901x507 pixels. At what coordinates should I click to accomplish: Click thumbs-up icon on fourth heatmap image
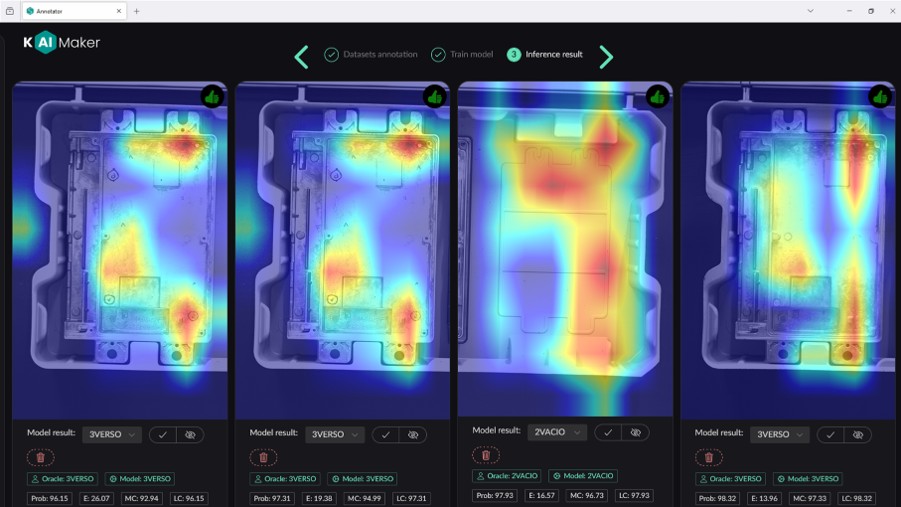(x=880, y=97)
